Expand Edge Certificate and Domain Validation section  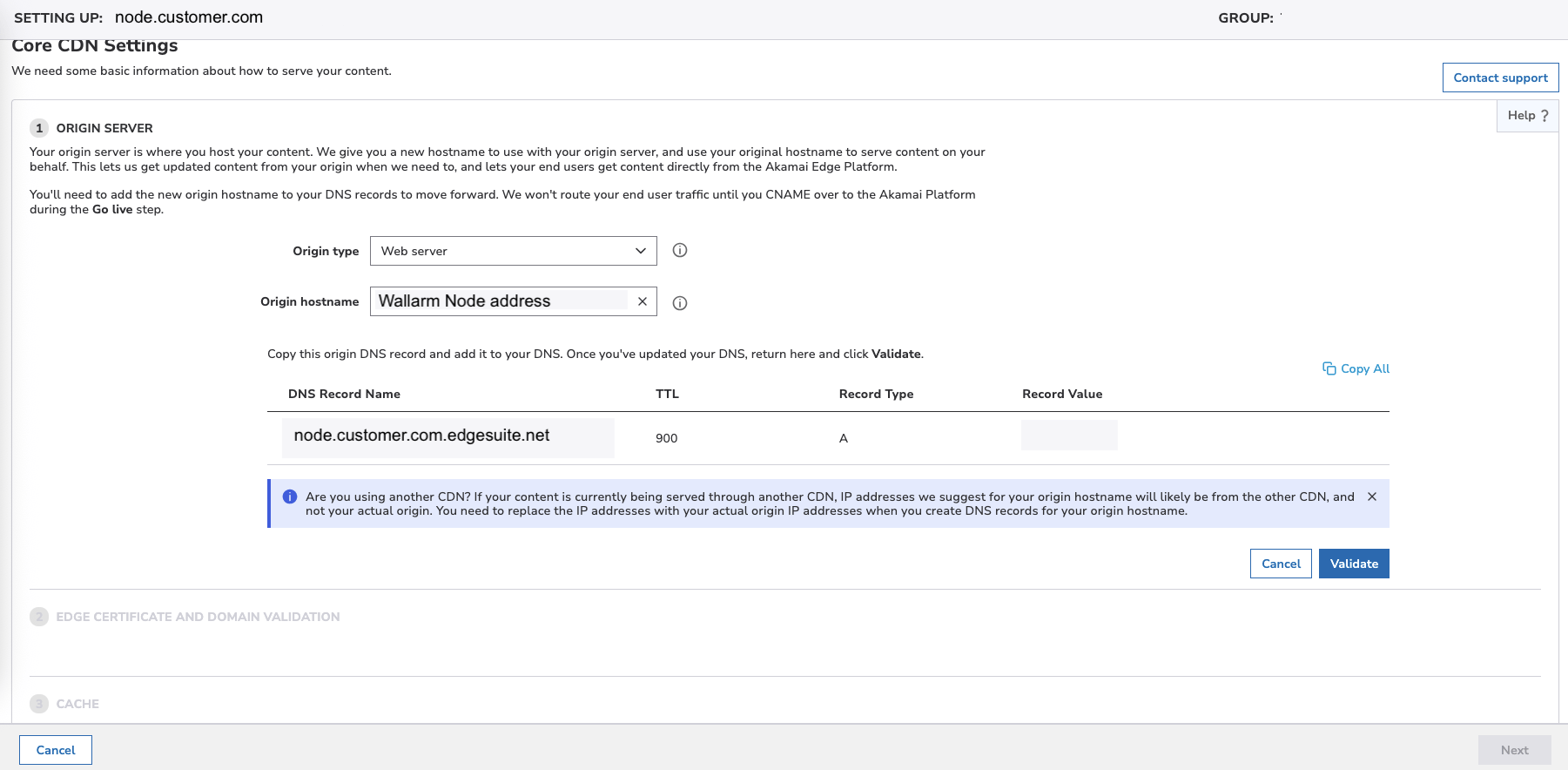198,617
